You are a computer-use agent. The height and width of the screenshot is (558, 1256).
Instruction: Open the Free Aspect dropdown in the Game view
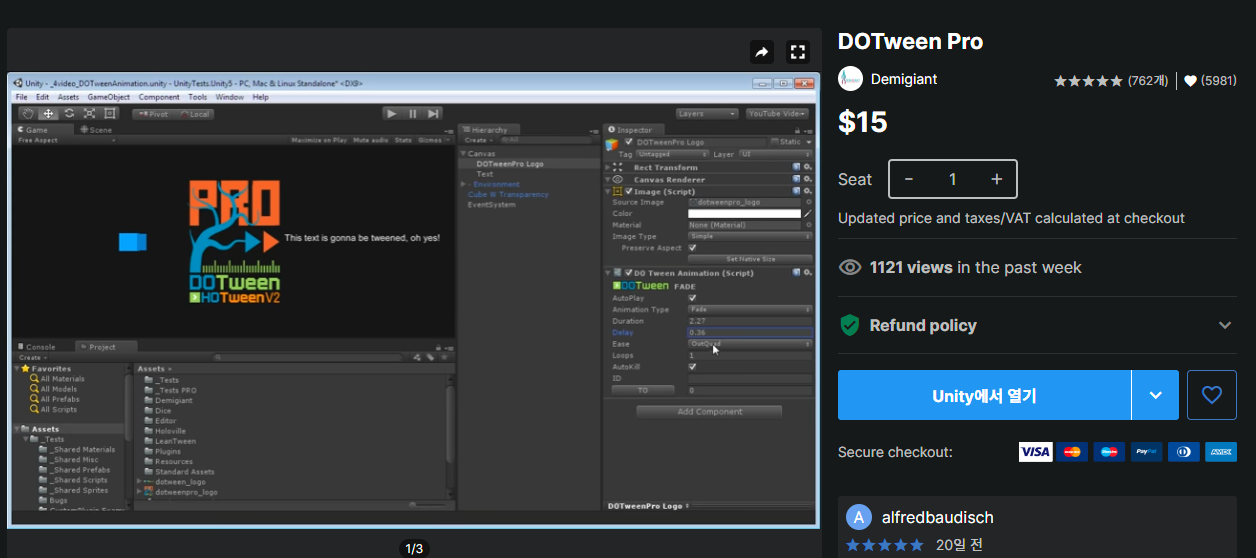pos(66,140)
